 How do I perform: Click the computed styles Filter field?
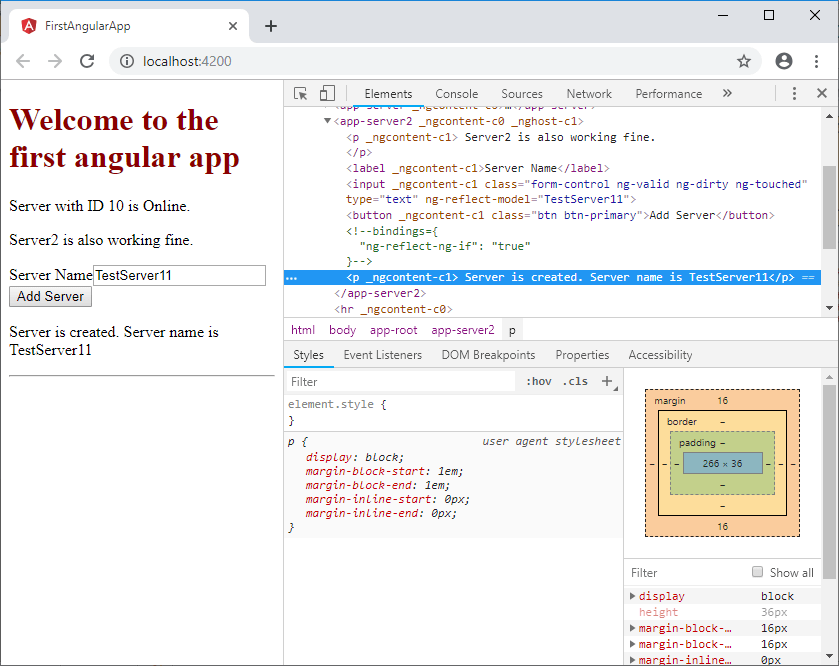[x=688, y=572]
